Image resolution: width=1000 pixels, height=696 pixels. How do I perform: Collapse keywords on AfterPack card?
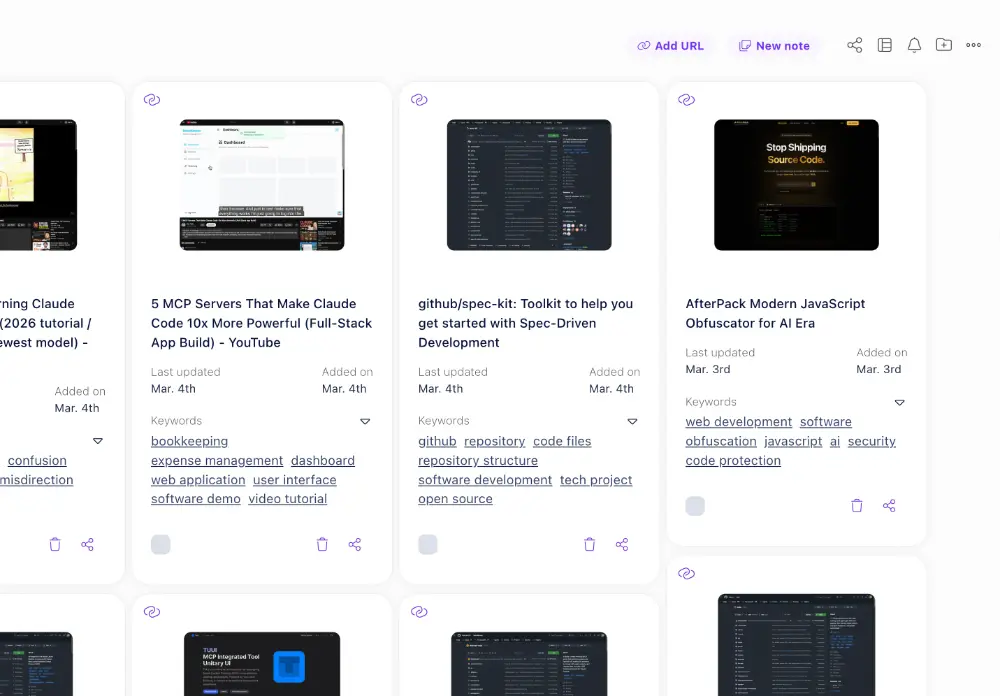coord(899,403)
